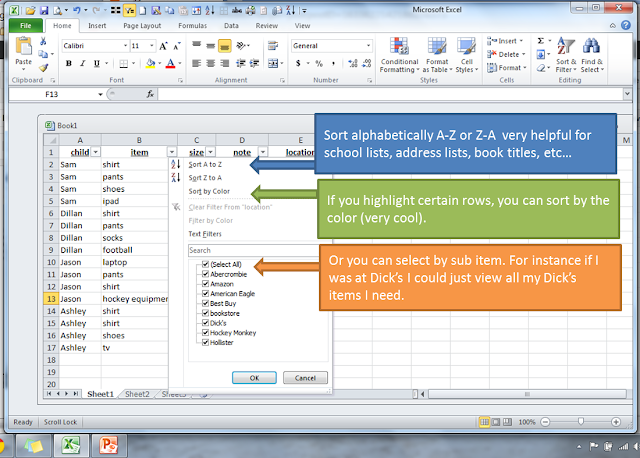Screen dimensions: 640x458
Task: Click the Insert Function fx icon
Action: click(x=150, y=94)
